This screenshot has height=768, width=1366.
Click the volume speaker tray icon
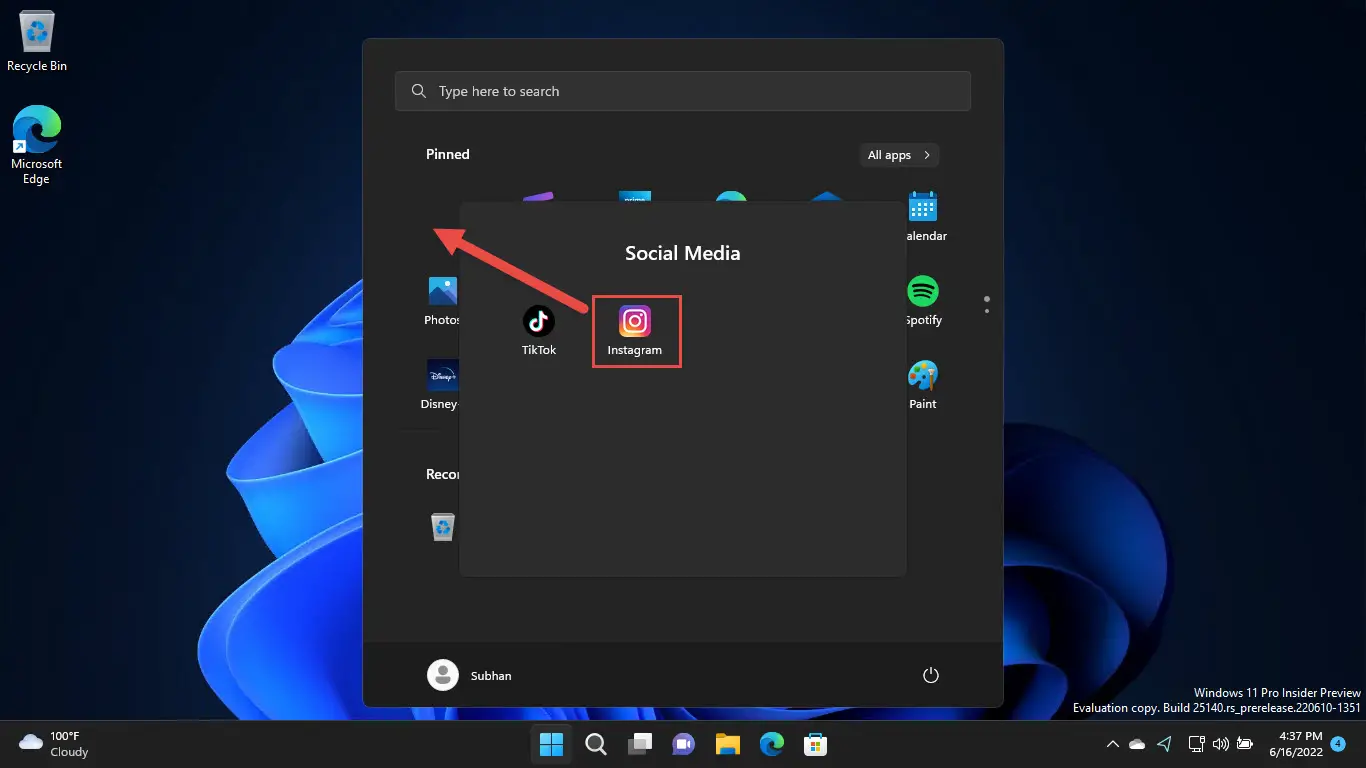(x=1220, y=744)
